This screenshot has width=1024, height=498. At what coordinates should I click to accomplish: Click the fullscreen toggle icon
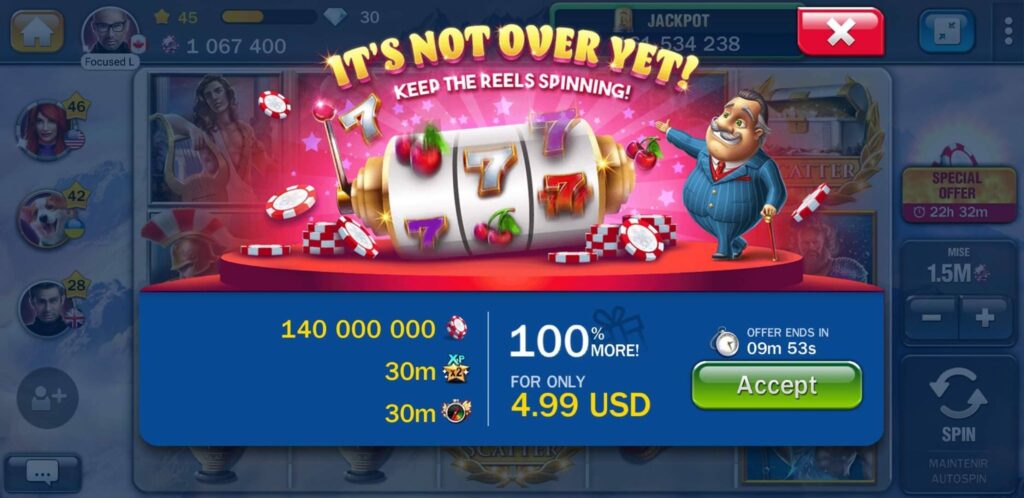click(946, 31)
